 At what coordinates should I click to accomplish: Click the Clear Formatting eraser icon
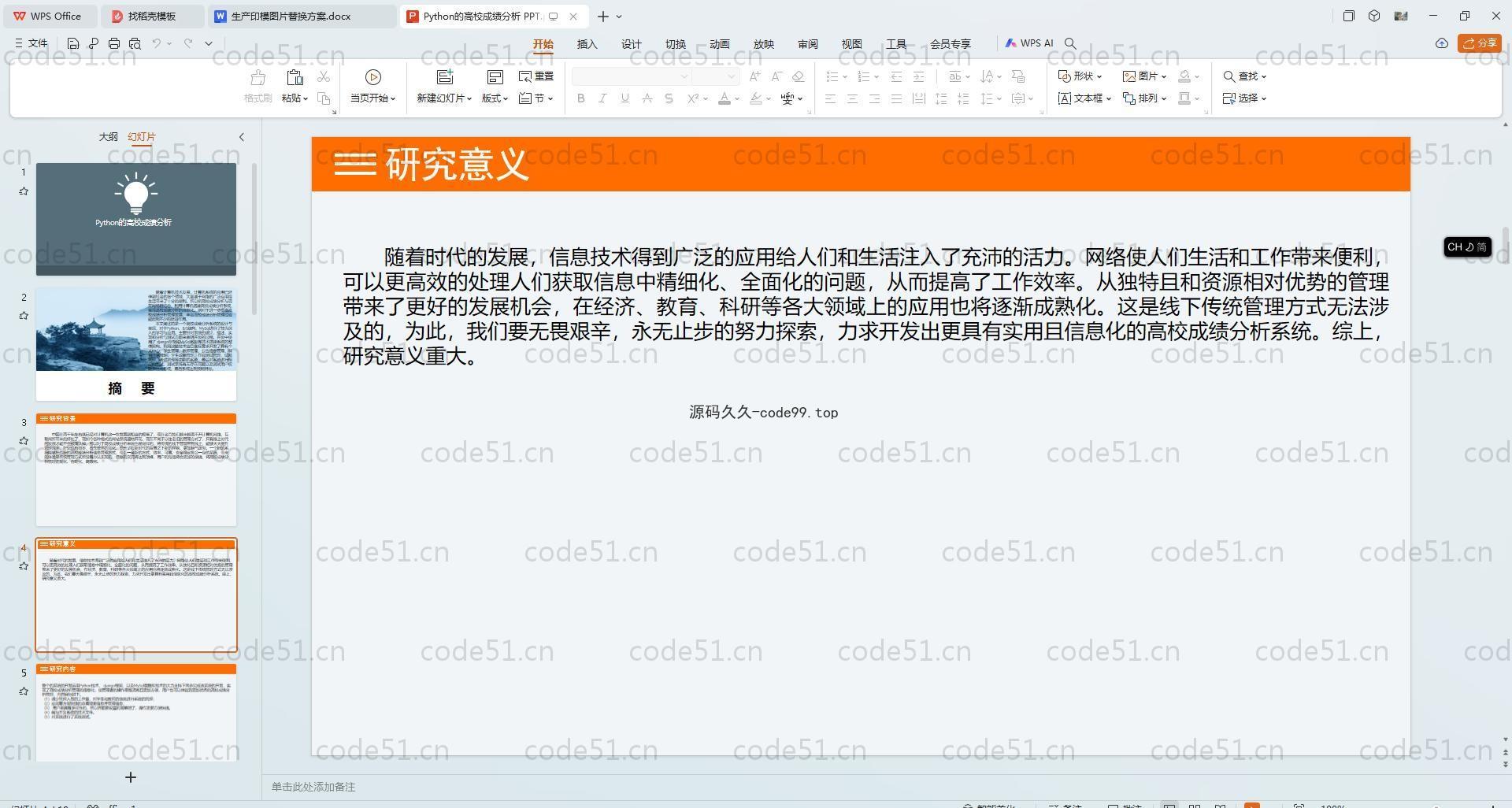click(x=798, y=76)
